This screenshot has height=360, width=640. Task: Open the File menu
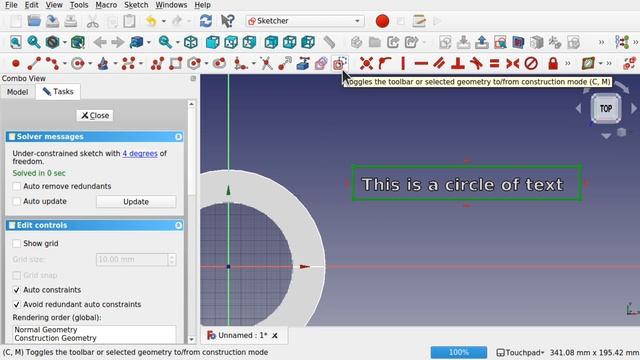(11, 5)
